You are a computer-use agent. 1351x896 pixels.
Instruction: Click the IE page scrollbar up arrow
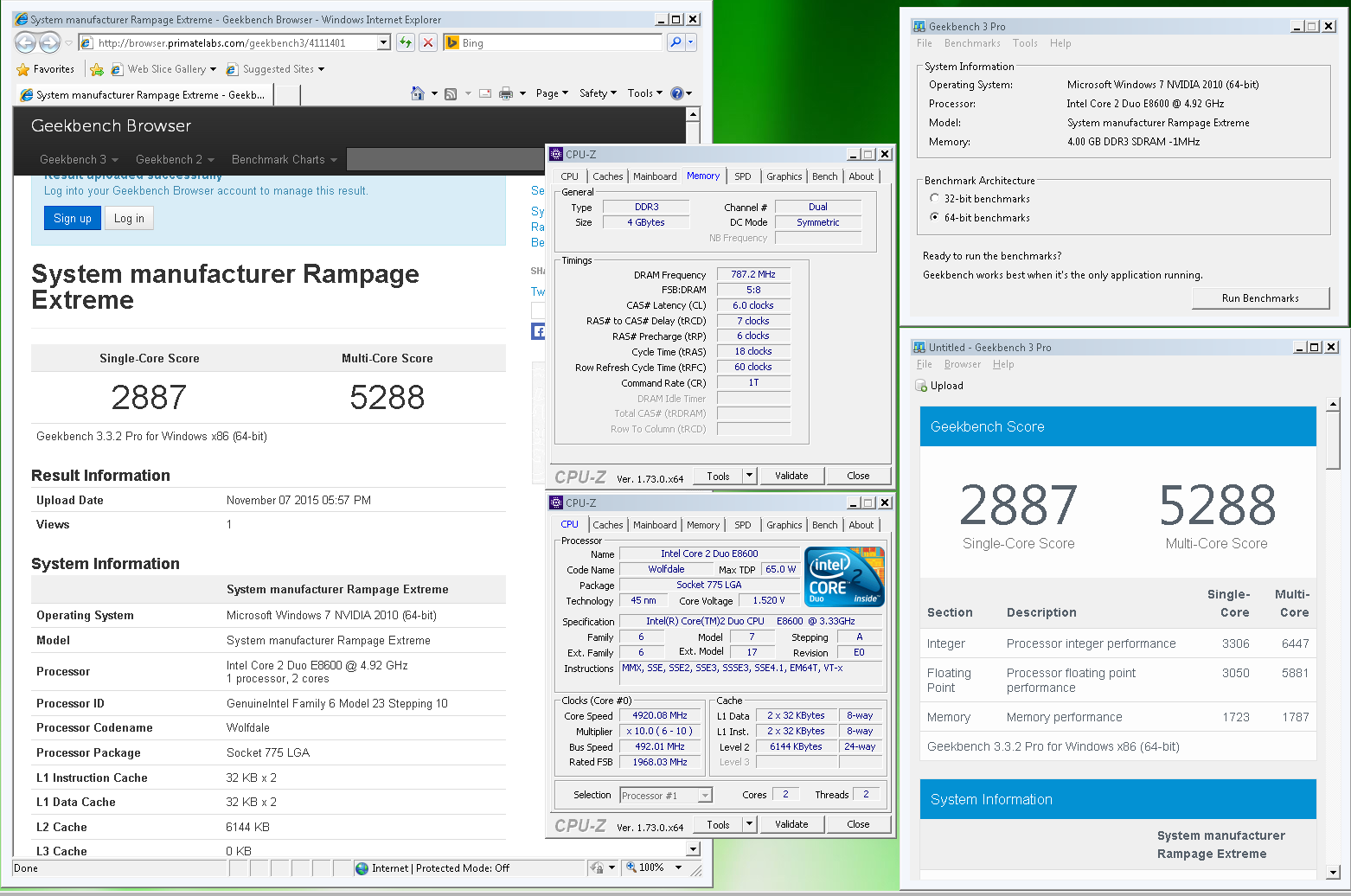[x=693, y=114]
